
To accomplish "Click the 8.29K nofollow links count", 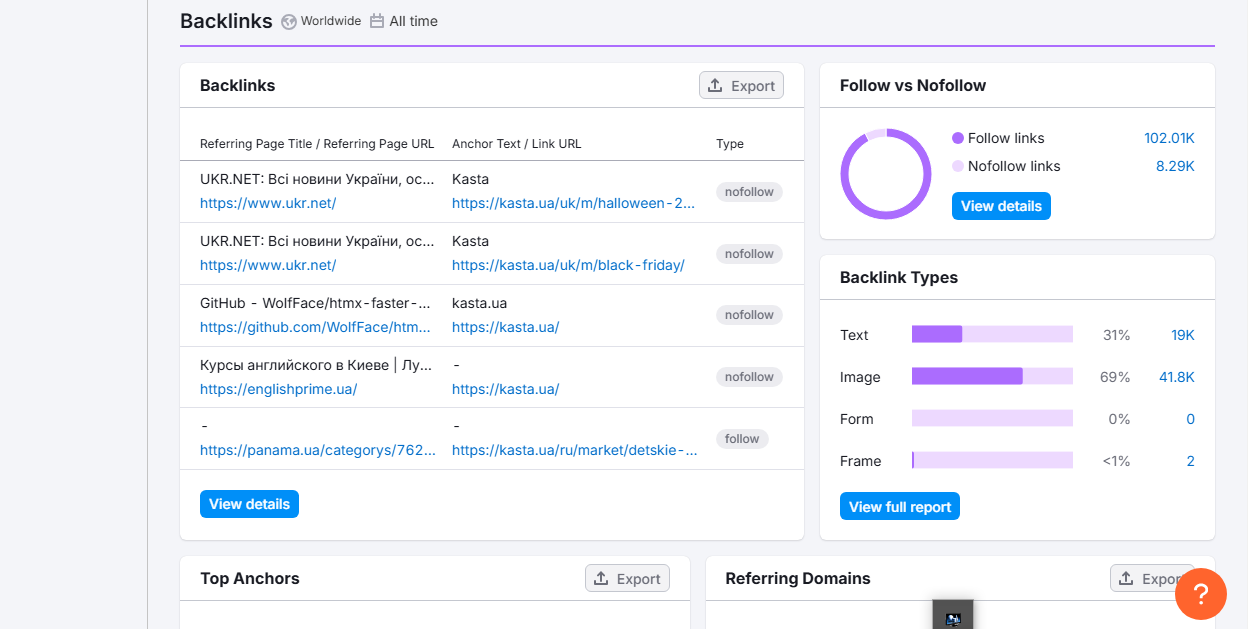I will tap(1175, 166).
